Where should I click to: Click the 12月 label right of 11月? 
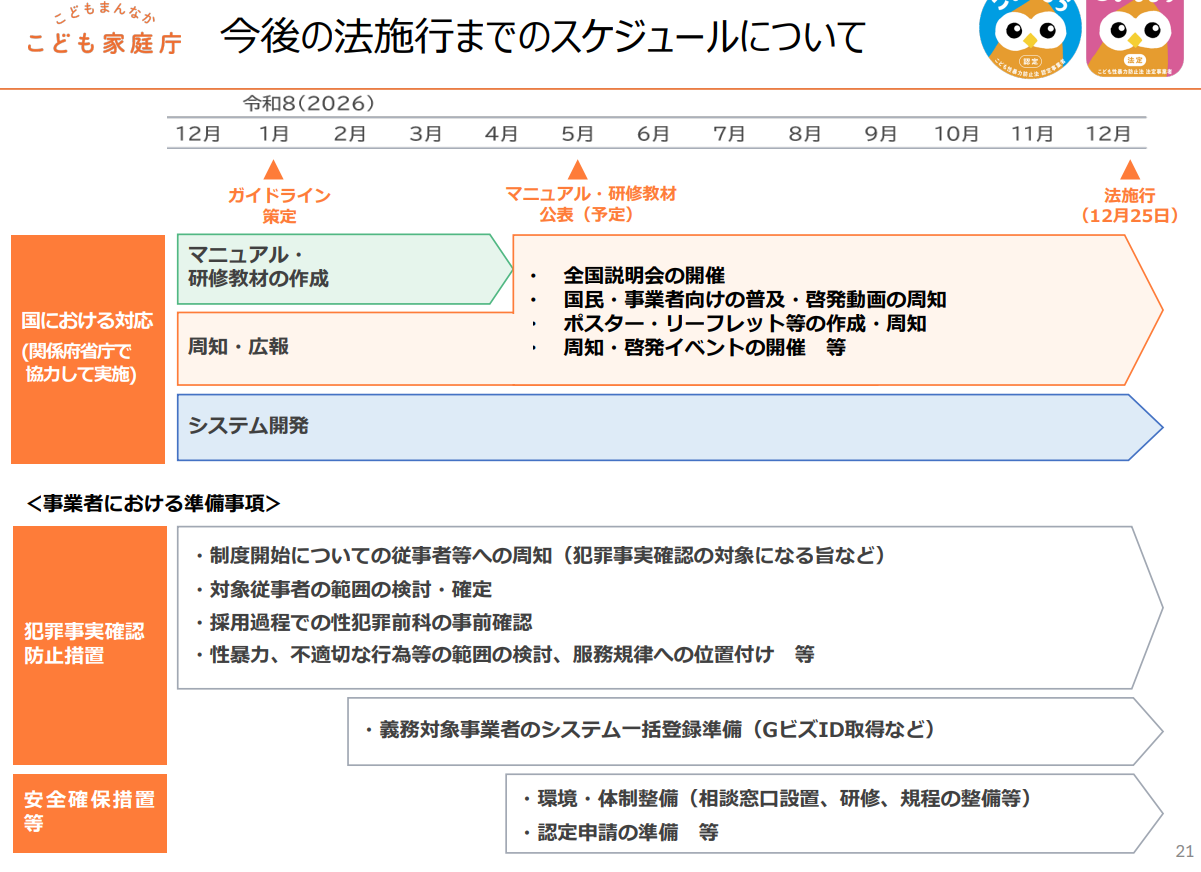[1109, 133]
